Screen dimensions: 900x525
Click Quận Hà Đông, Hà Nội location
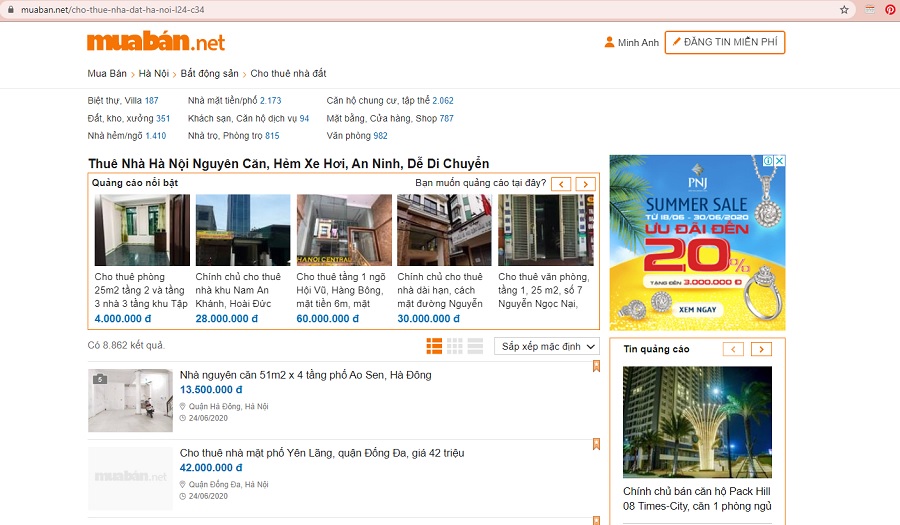pyautogui.click(x=228, y=406)
